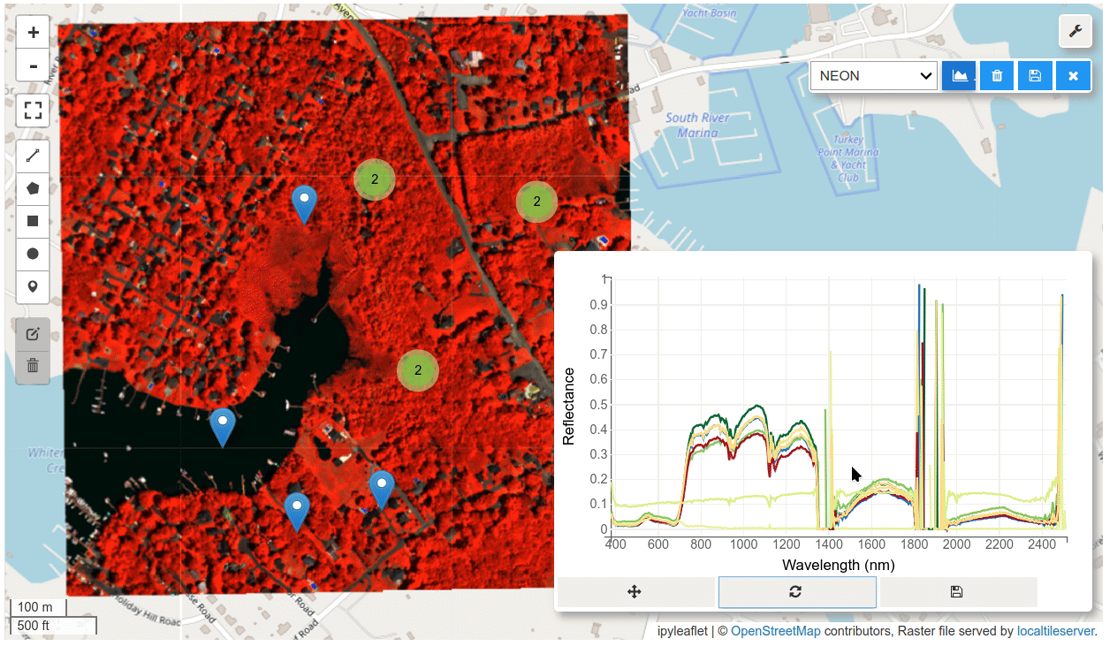Zoom out of the map

33,67
